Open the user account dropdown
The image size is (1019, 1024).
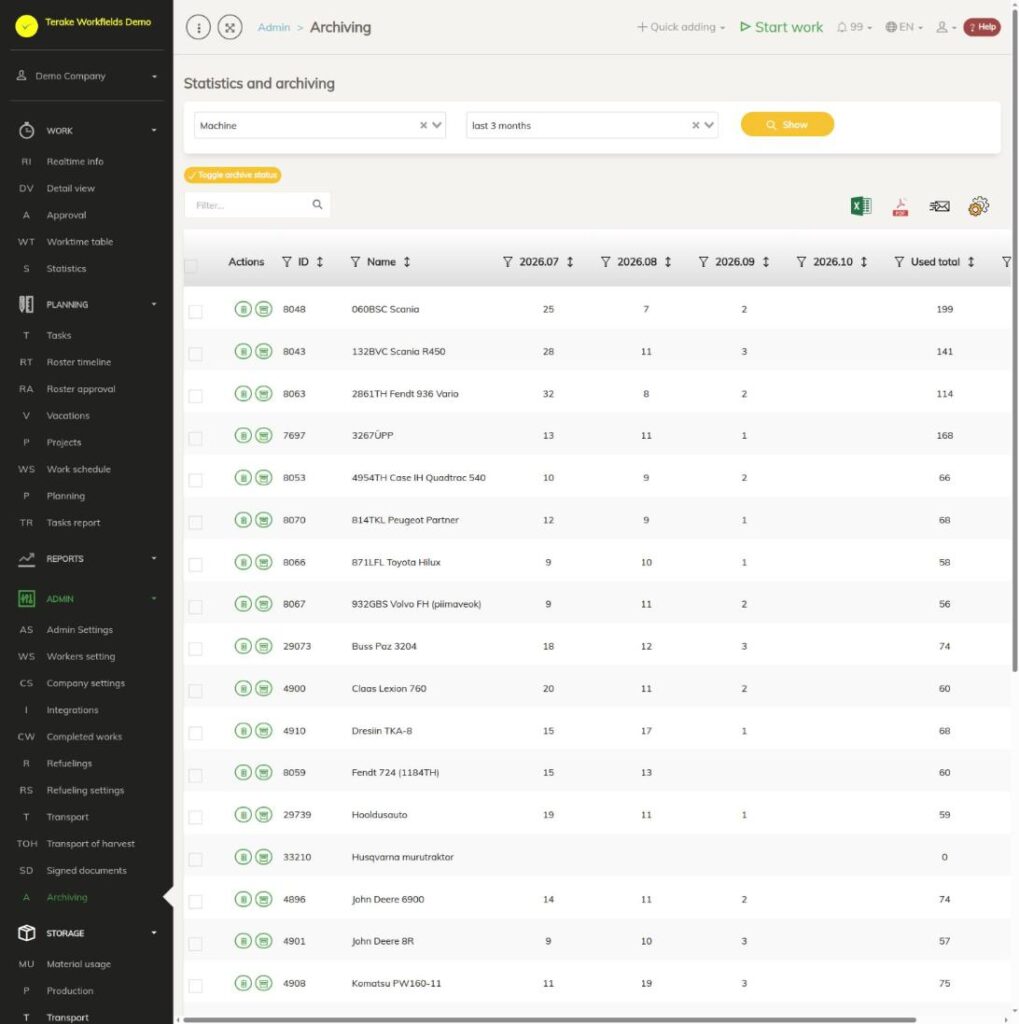tap(946, 27)
